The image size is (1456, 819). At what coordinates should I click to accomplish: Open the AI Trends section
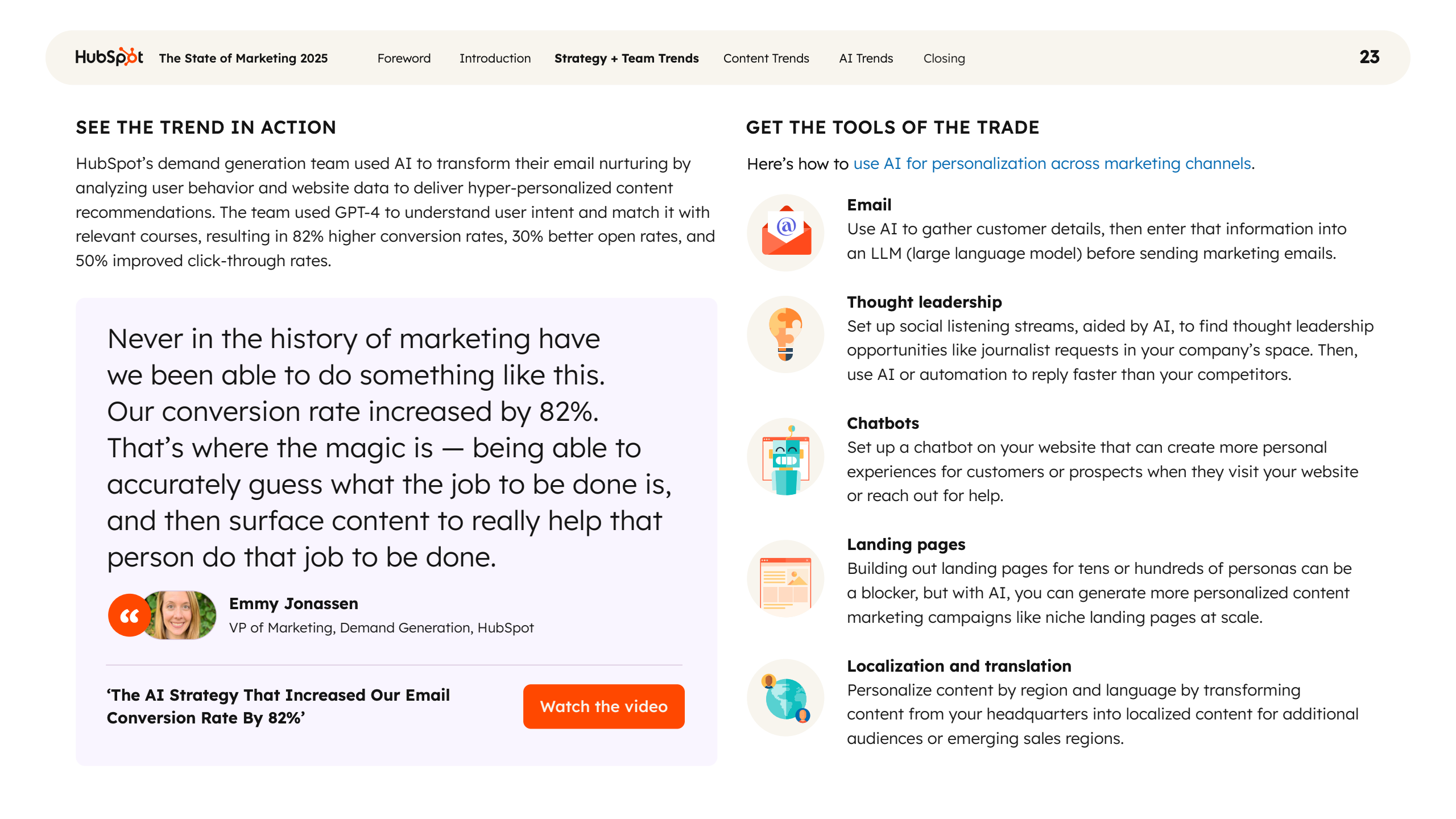pyautogui.click(x=866, y=58)
